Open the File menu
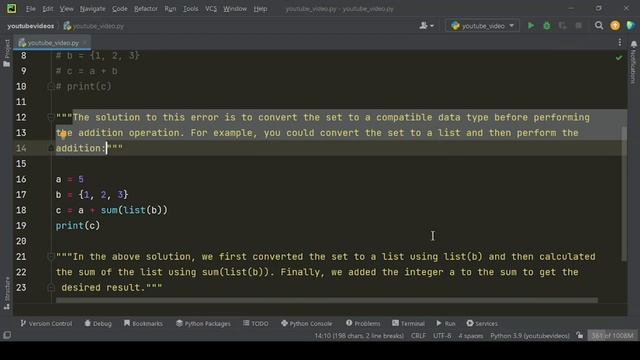This screenshot has height=360, width=640. point(31,9)
